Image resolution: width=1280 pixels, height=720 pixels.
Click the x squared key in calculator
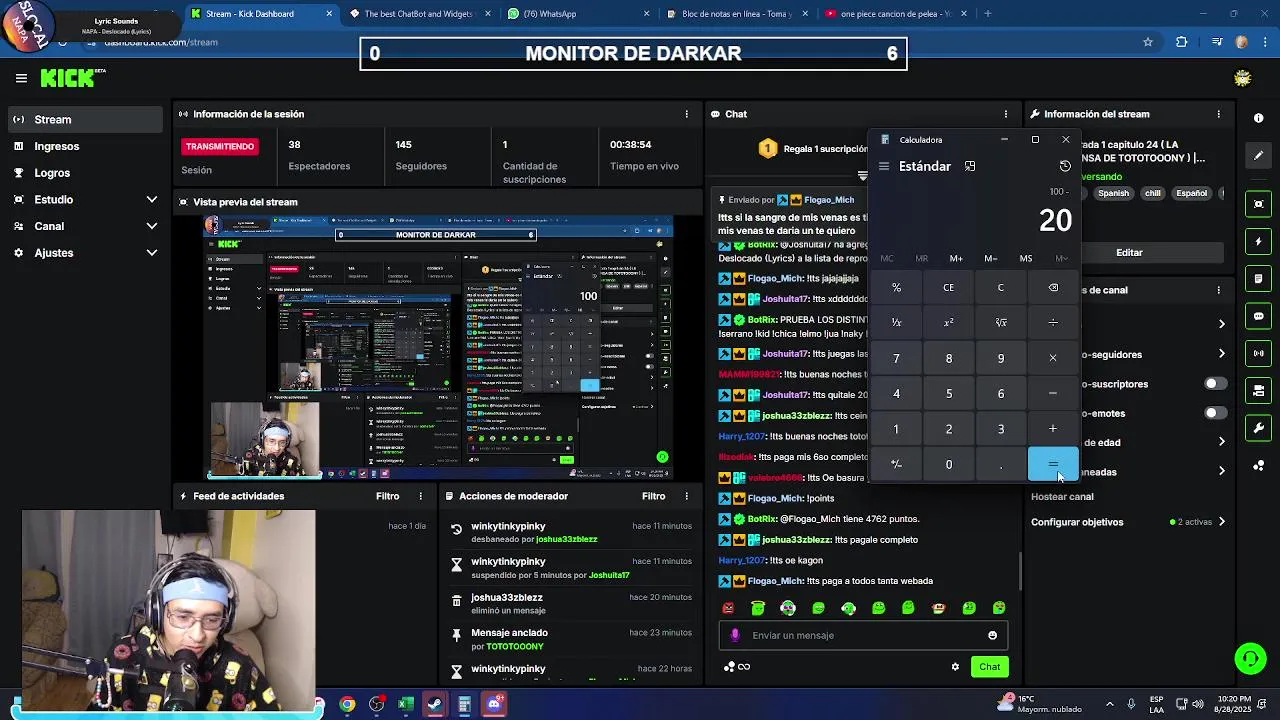[949, 323]
